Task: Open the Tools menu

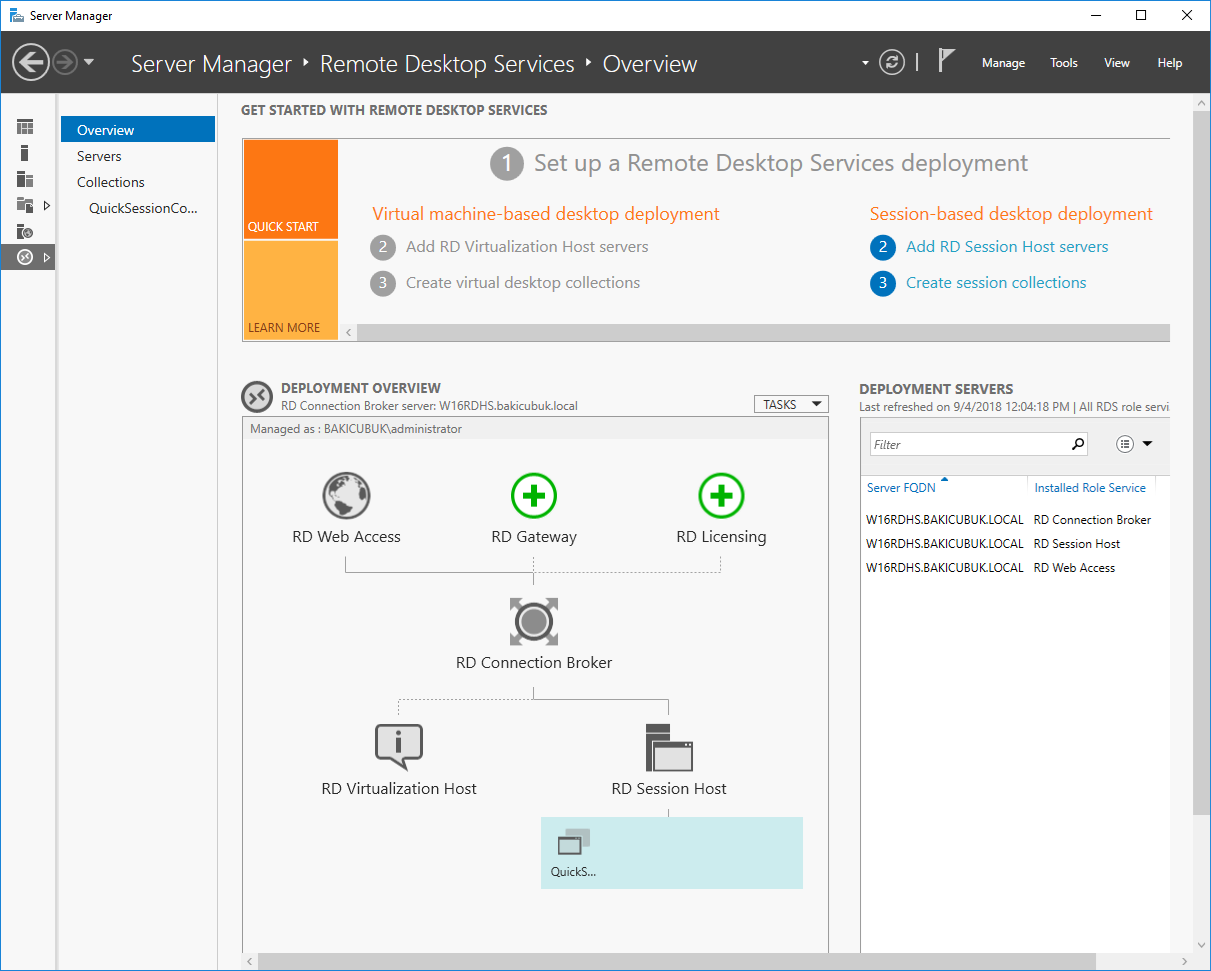Action: click(x=1064, y=63)
